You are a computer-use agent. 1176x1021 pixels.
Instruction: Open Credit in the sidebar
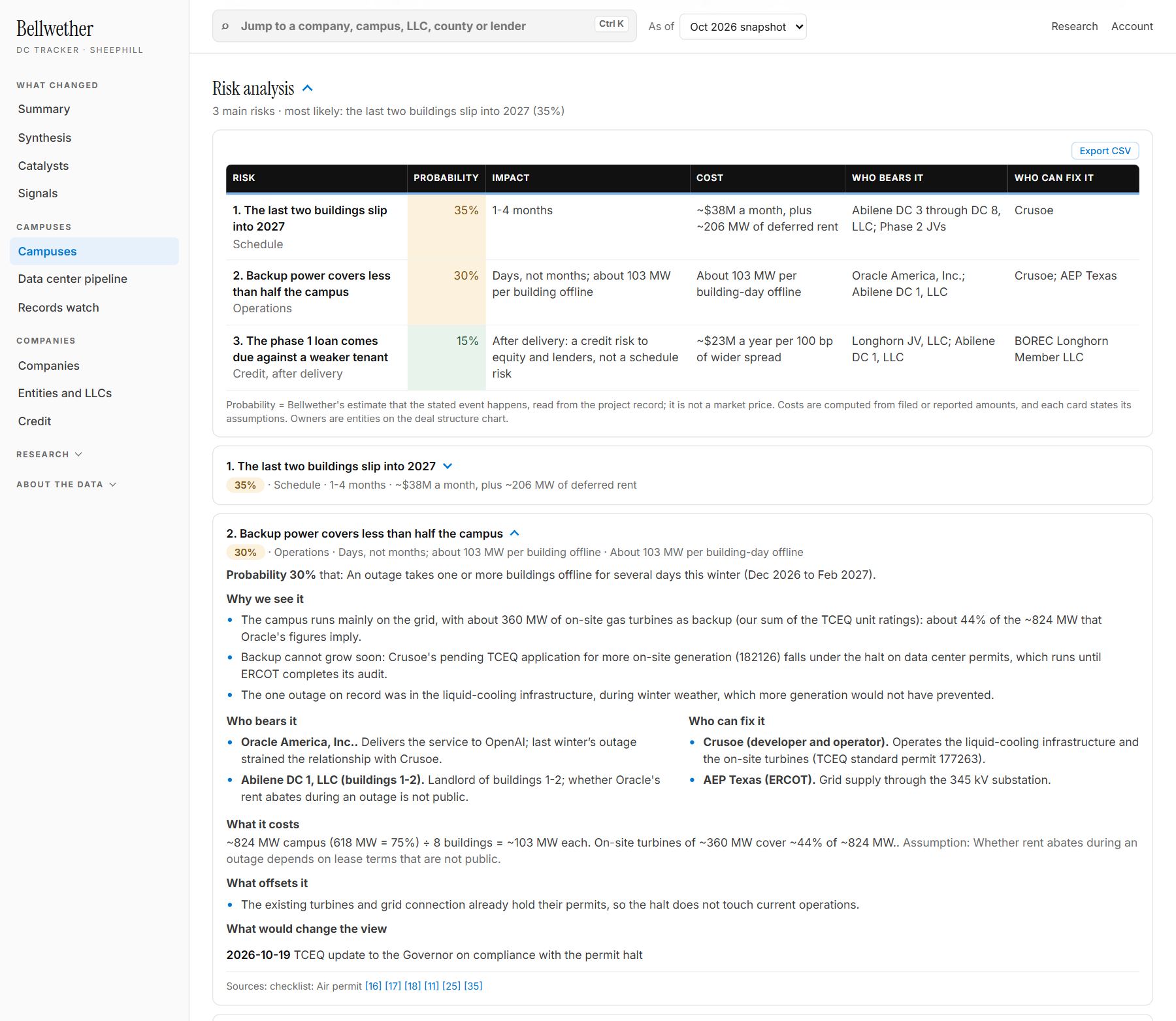pyautogui.click(x=35, y=421)
